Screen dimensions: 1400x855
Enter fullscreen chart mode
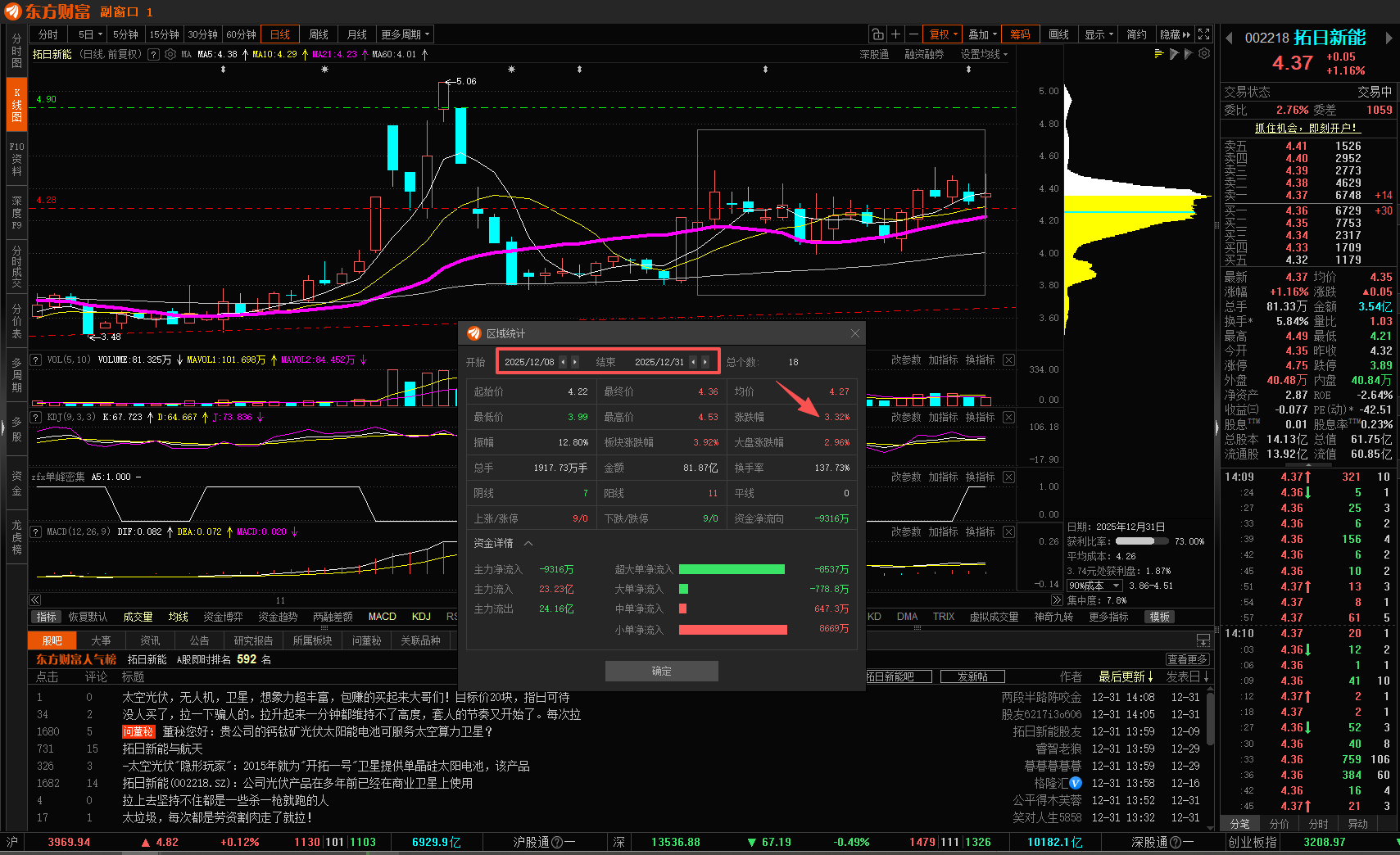coord(1203,34)
